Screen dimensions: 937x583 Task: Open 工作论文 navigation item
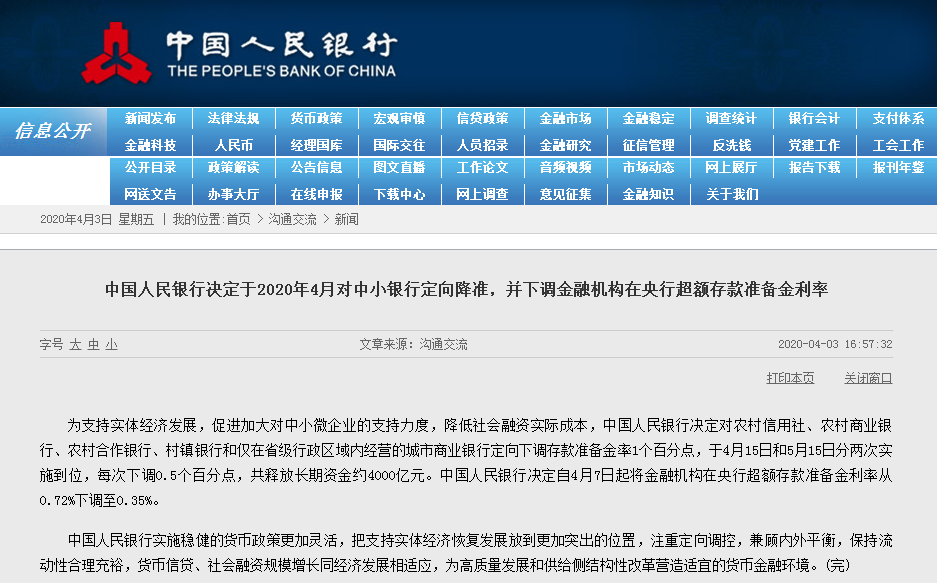click(x=482, y=167)
